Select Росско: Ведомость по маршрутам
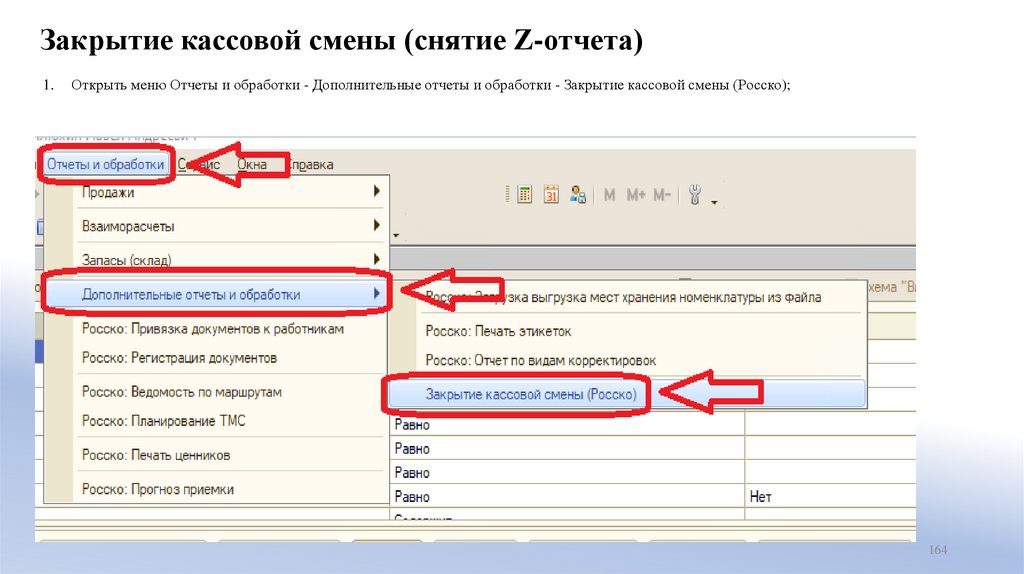 coord(216,392)
